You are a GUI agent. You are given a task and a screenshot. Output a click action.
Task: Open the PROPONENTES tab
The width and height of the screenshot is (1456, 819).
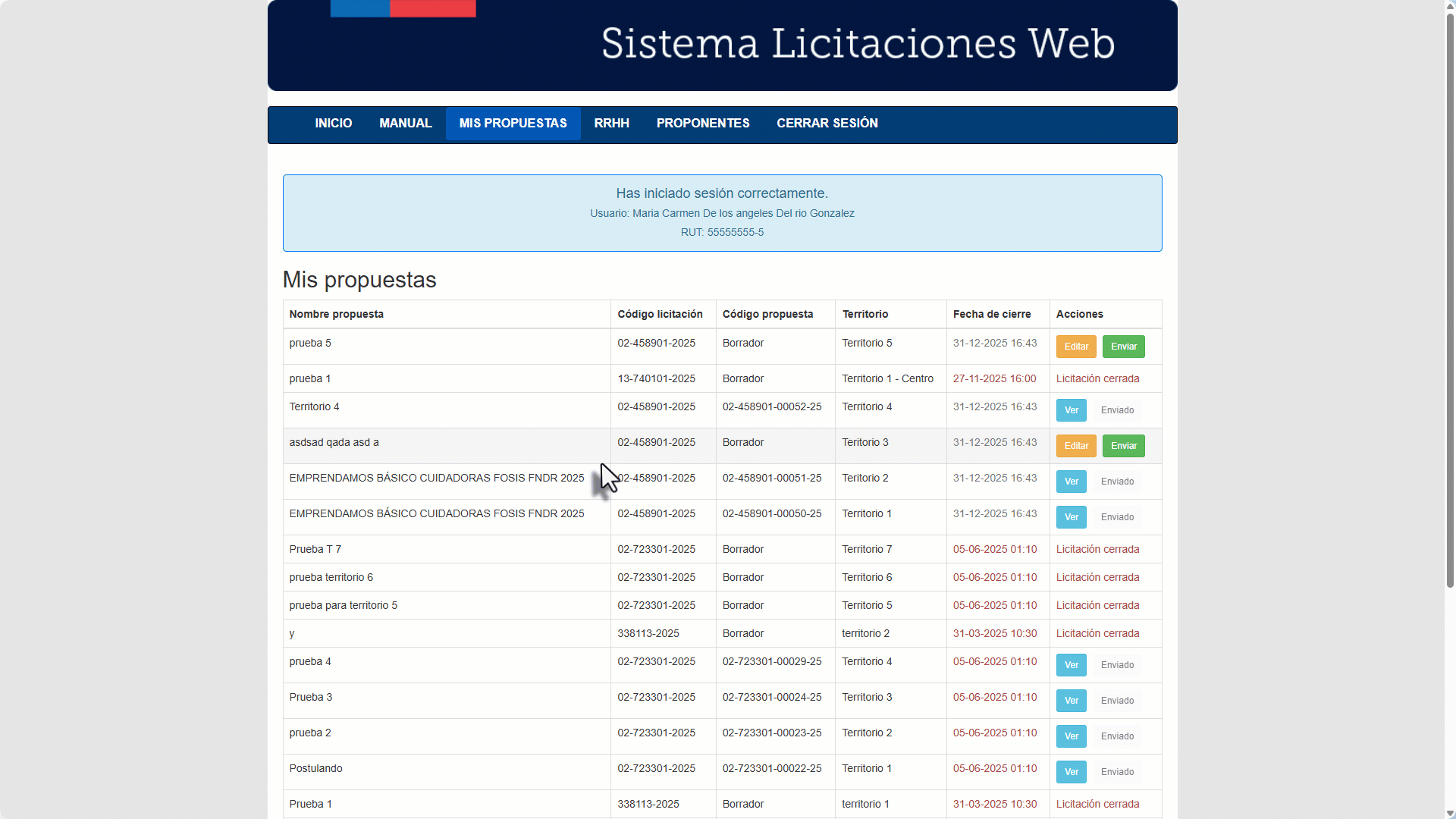point(702,123)
